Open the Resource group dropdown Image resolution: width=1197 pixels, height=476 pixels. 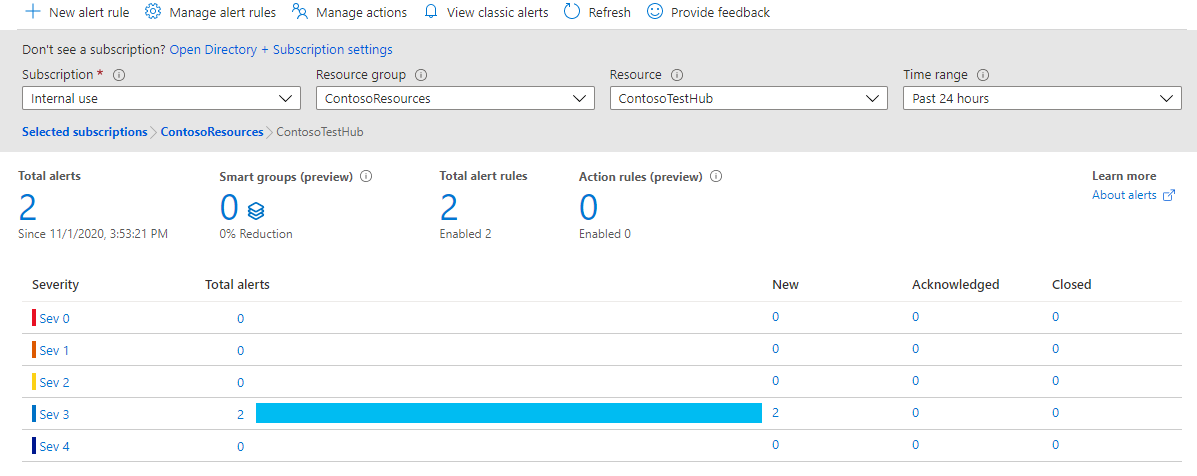pos(455,98)
